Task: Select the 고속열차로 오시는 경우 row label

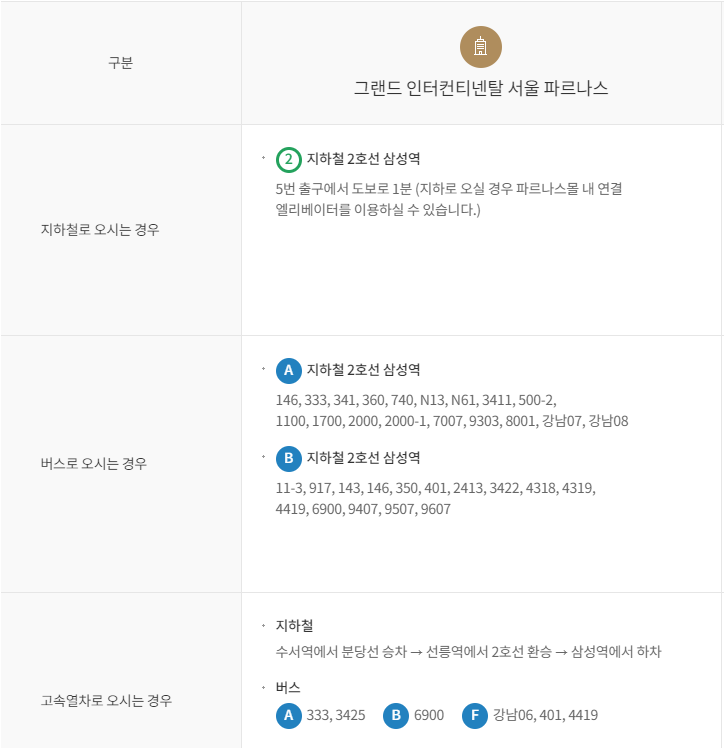Action: pyautogui.click(x=106, y=700)
